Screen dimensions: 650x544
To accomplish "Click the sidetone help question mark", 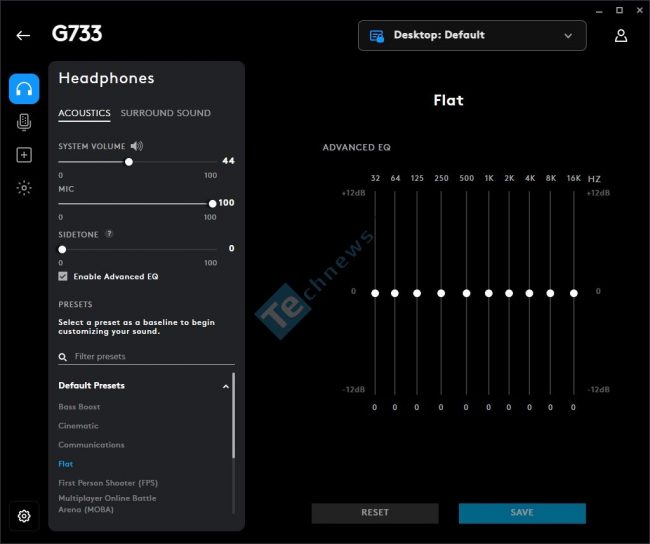I will [109, 234].
